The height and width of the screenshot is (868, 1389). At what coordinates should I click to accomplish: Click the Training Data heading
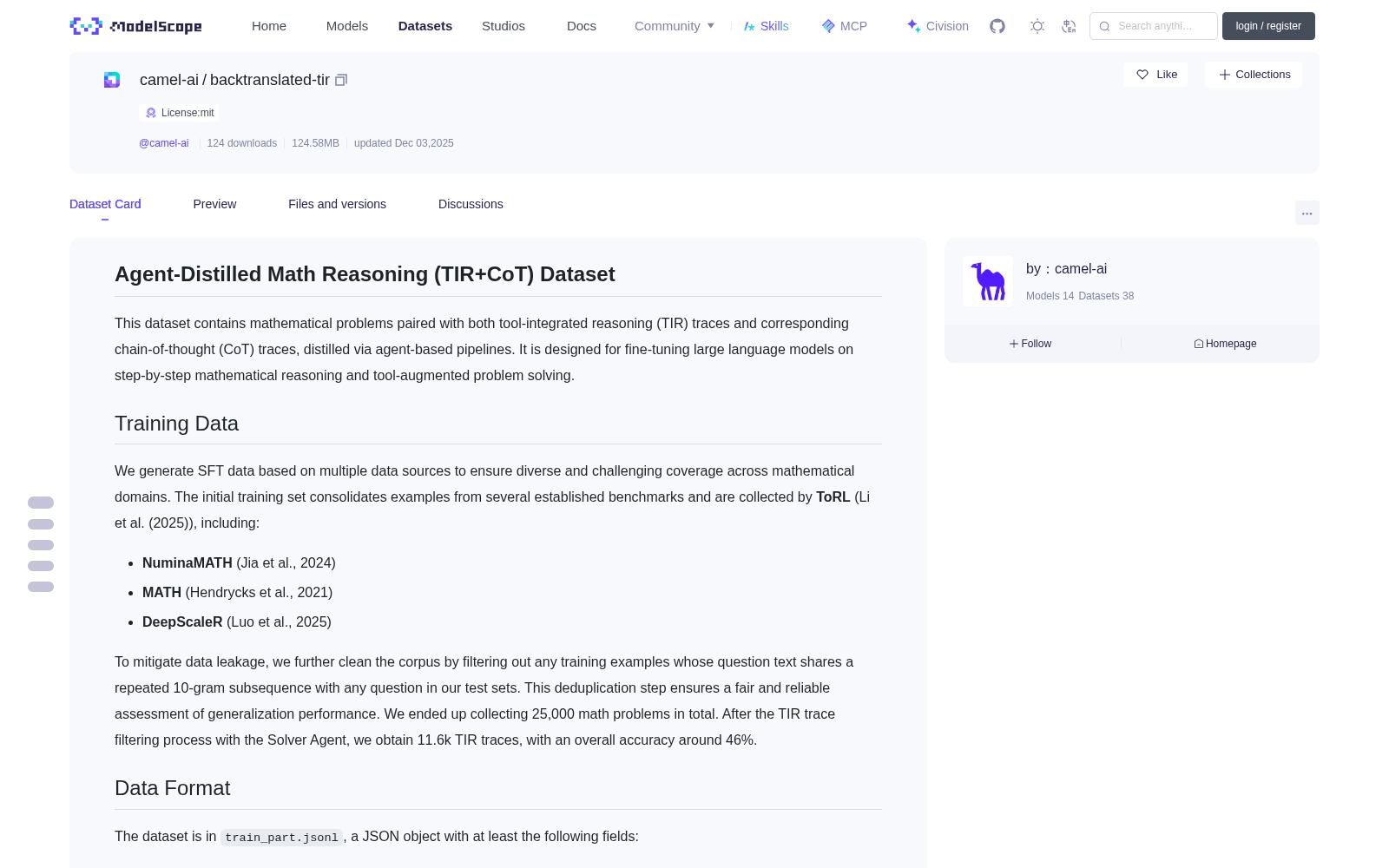click(x=176, y=424)
